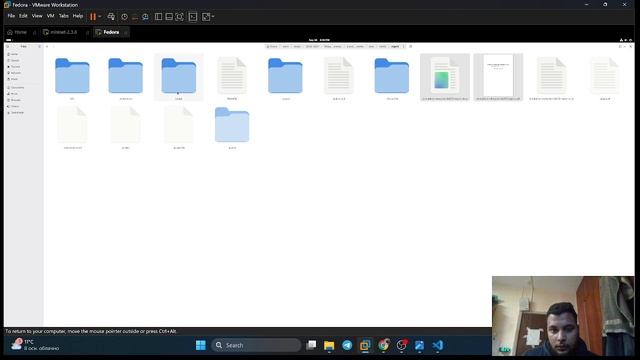Select the document file with green-blue image thumbnail
The height and width of the screenshot is (360, 640).
(445, 76)
